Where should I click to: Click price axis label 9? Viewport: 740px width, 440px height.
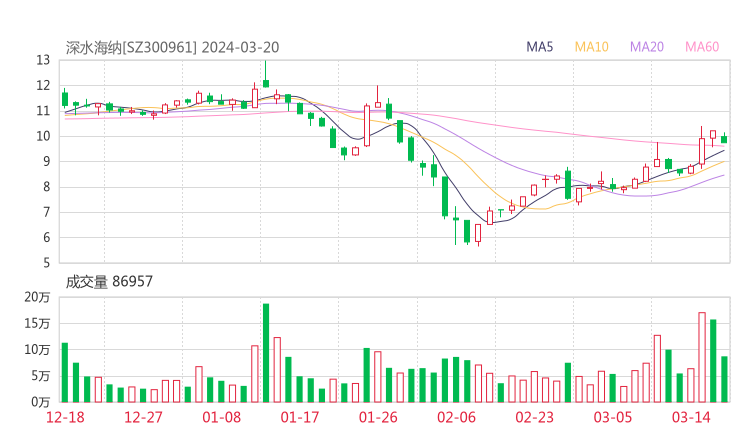pos(46,162)
